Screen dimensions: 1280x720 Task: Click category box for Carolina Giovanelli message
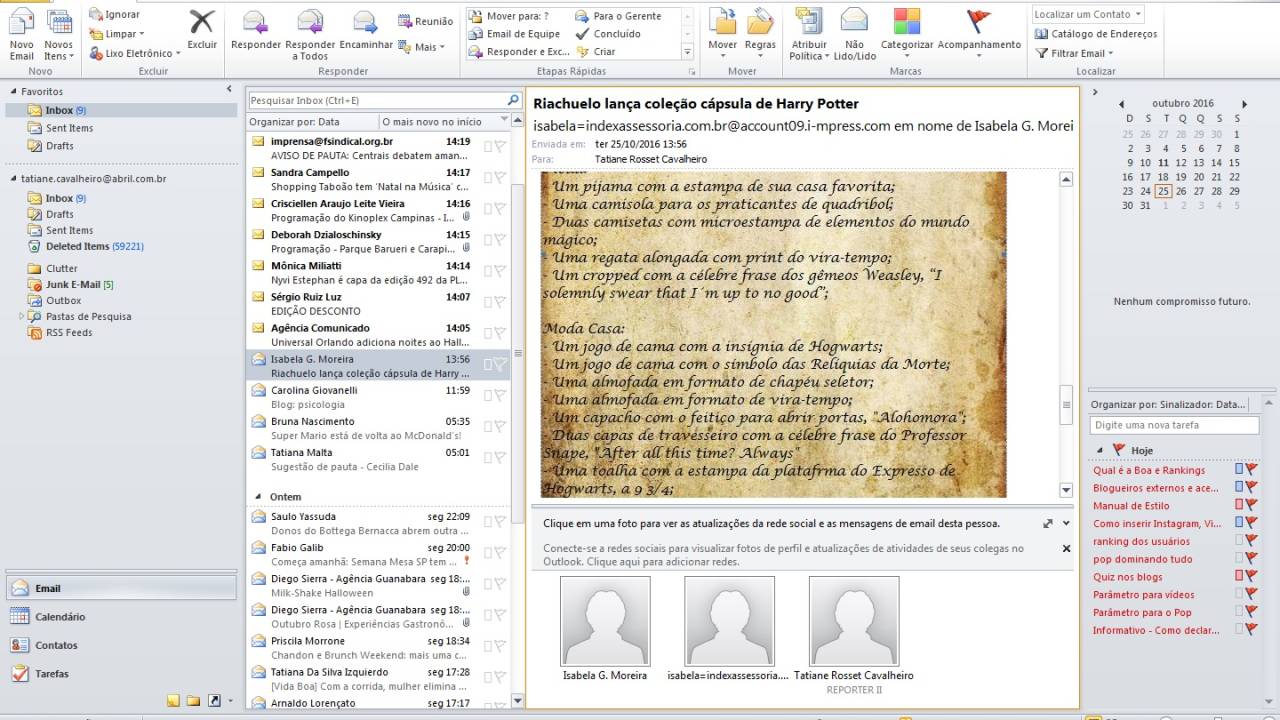[487, 395]
